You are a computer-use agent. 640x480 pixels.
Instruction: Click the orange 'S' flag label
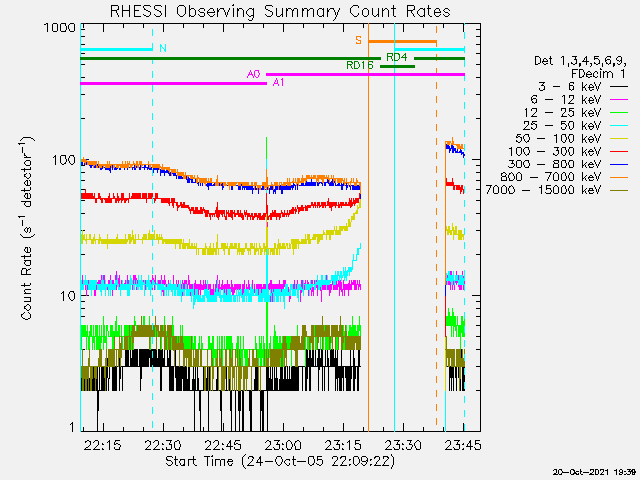pos(358,40)
